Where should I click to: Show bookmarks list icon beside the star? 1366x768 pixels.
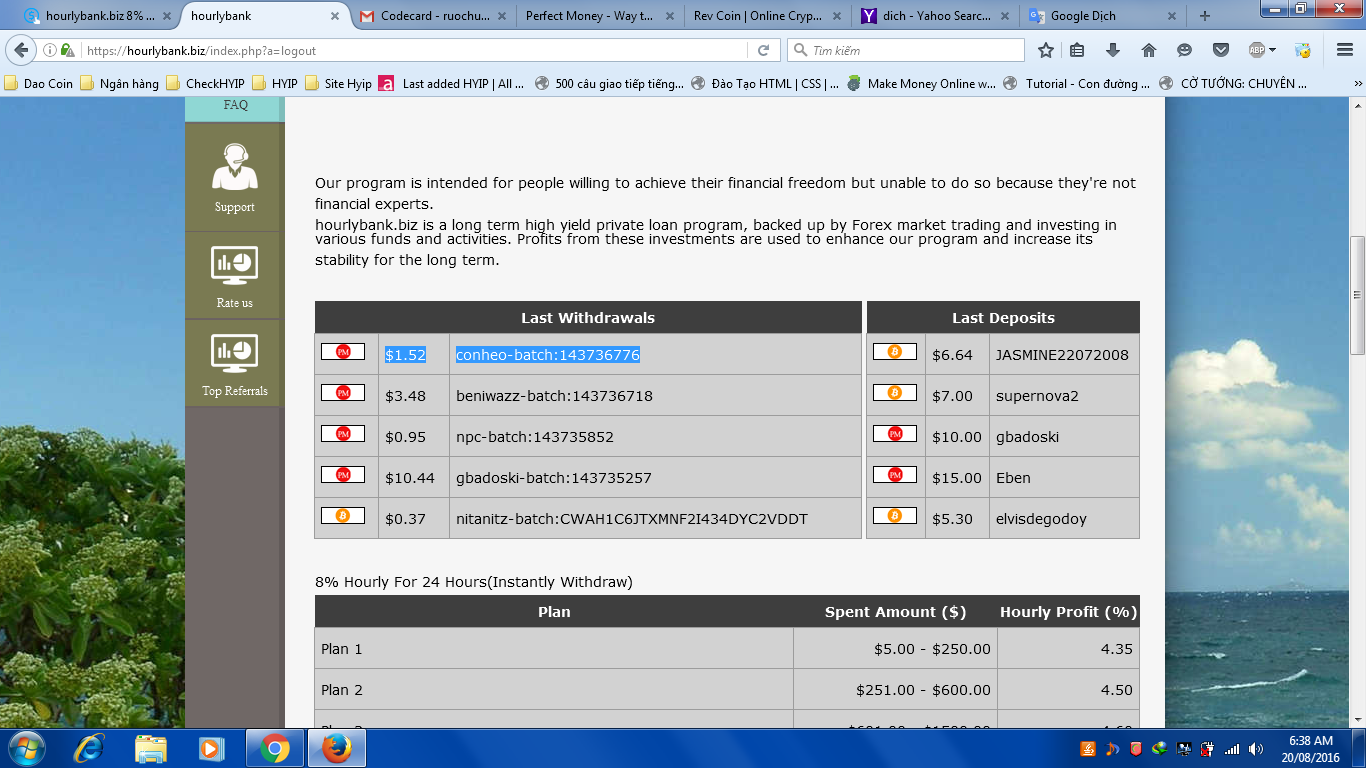pyautogui.click(x=1077, y=50)
